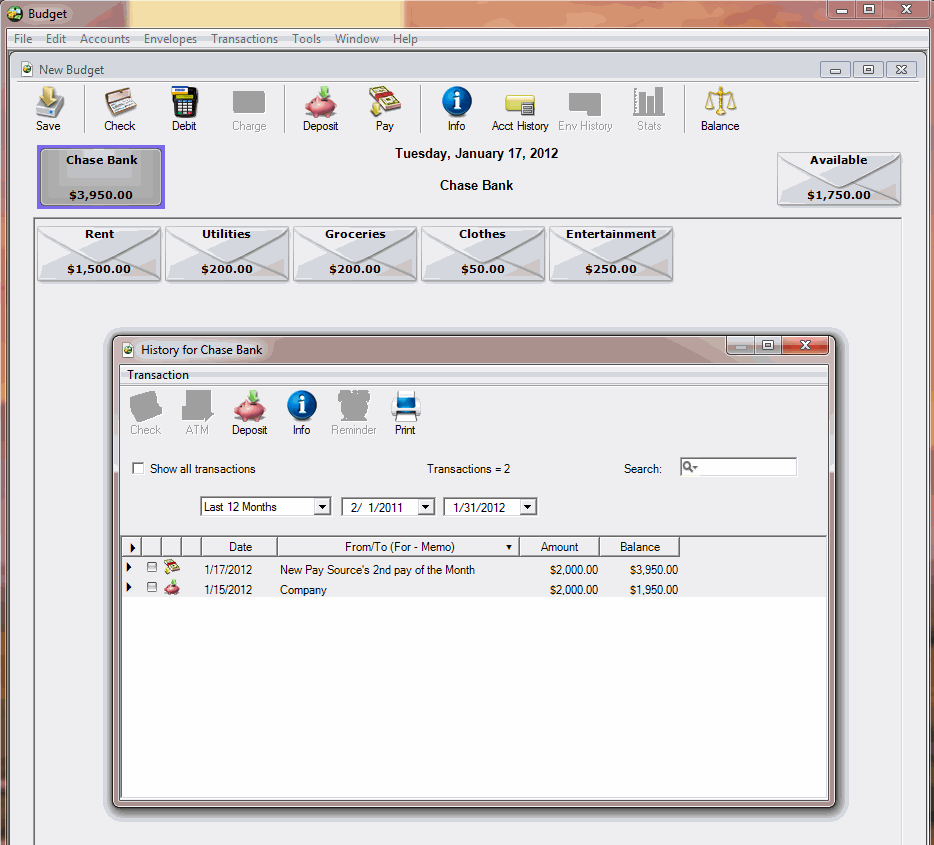Open the Last 12 Months dropdown

[322, 507]
